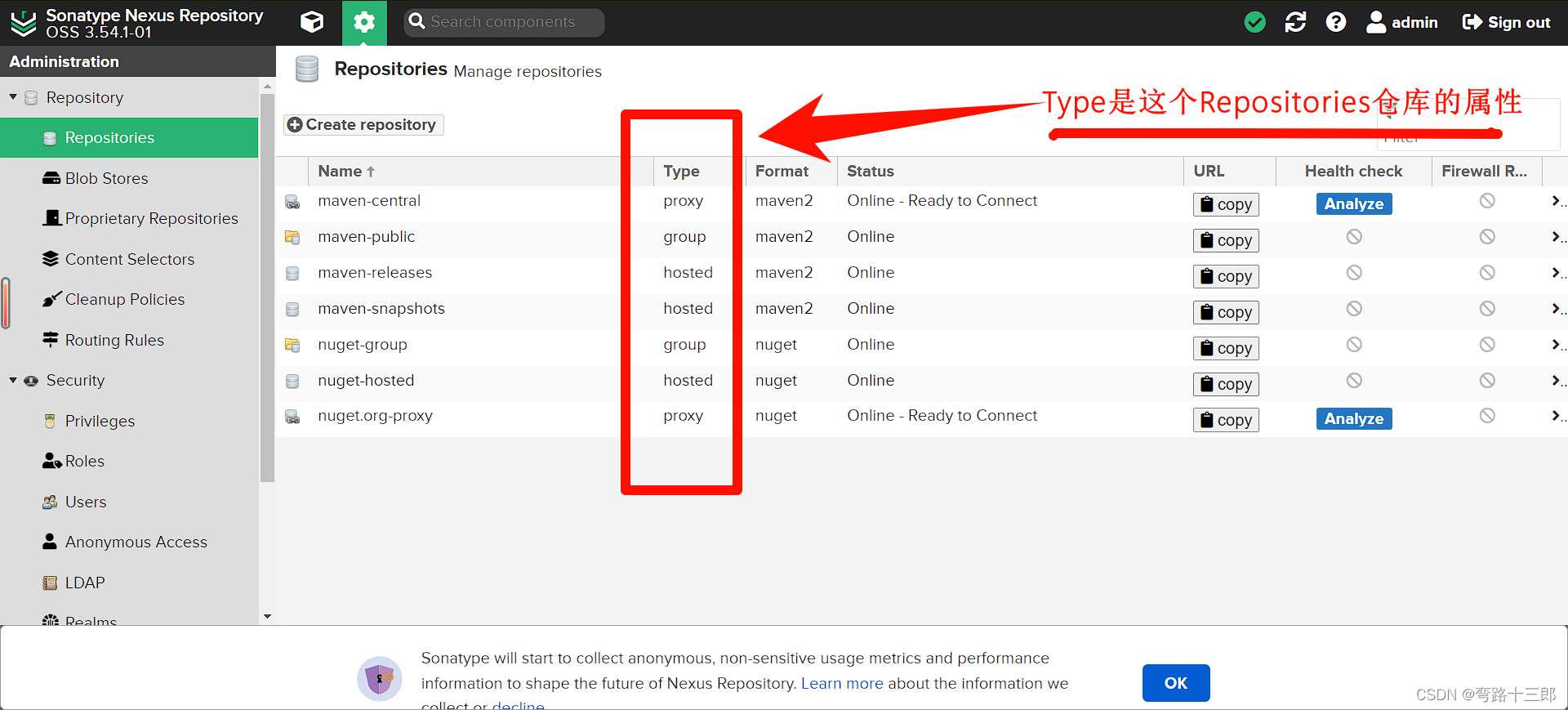1568x710 pixels.
Task: Copy URL of nuget-group
Action: tap(1226, 348)
